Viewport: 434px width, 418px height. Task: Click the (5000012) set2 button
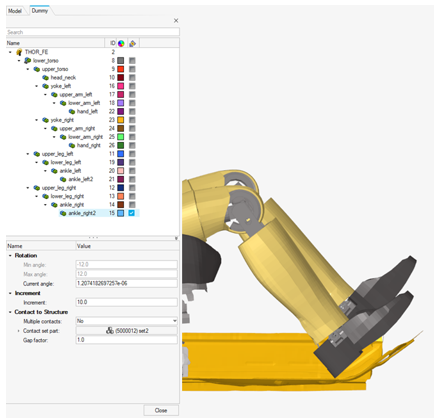(126, 331)
